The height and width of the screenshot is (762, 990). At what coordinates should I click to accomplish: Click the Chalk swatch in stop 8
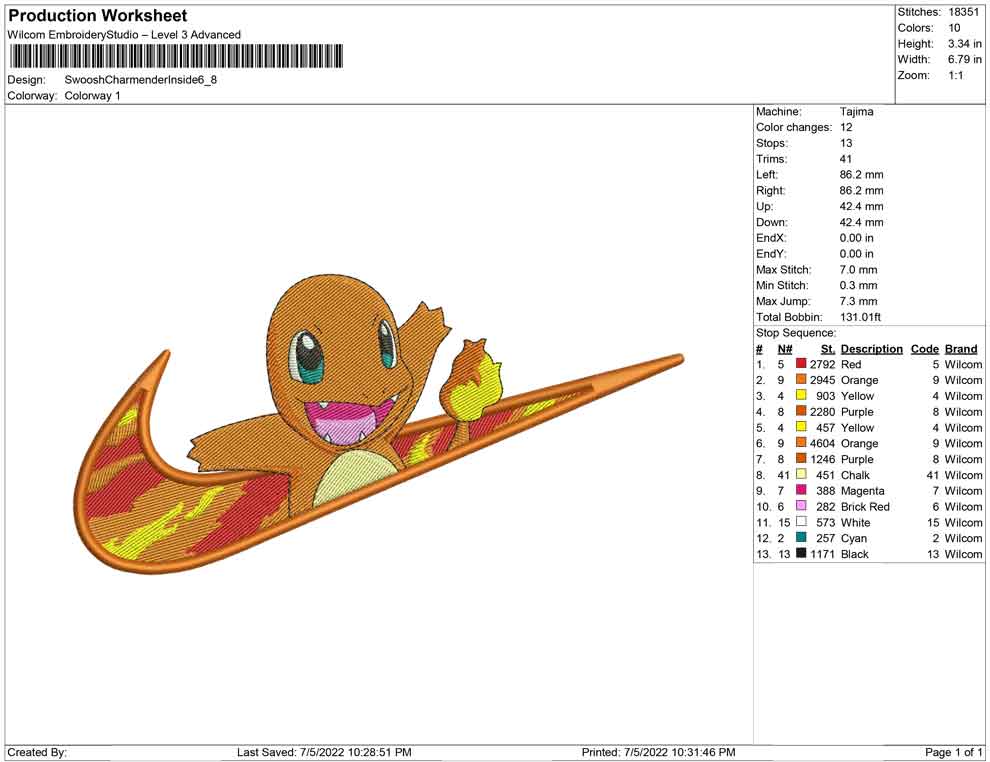pyautogui.click(x=801, y=474)
